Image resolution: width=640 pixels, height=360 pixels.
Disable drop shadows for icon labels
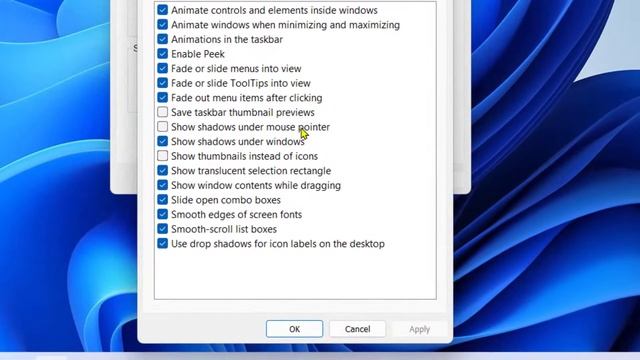[x=162, y=243]
